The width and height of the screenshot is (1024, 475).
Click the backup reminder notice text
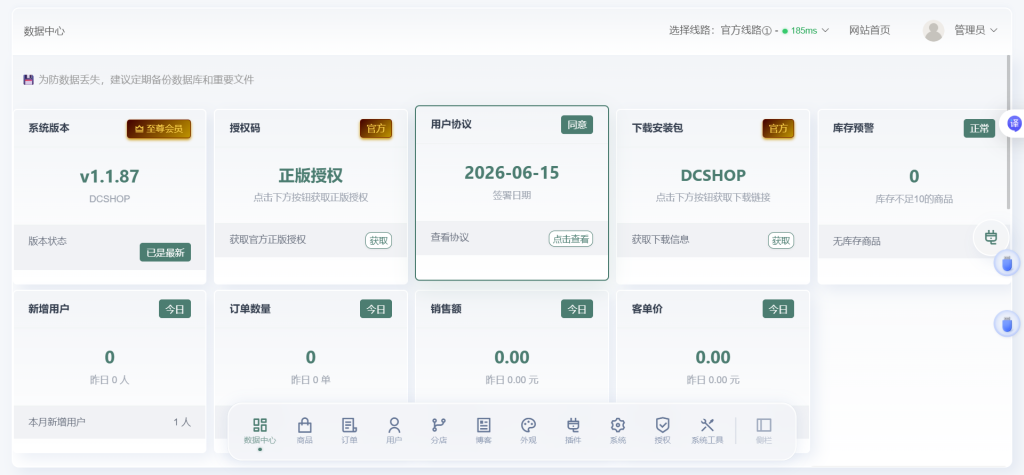coord(146,80)
